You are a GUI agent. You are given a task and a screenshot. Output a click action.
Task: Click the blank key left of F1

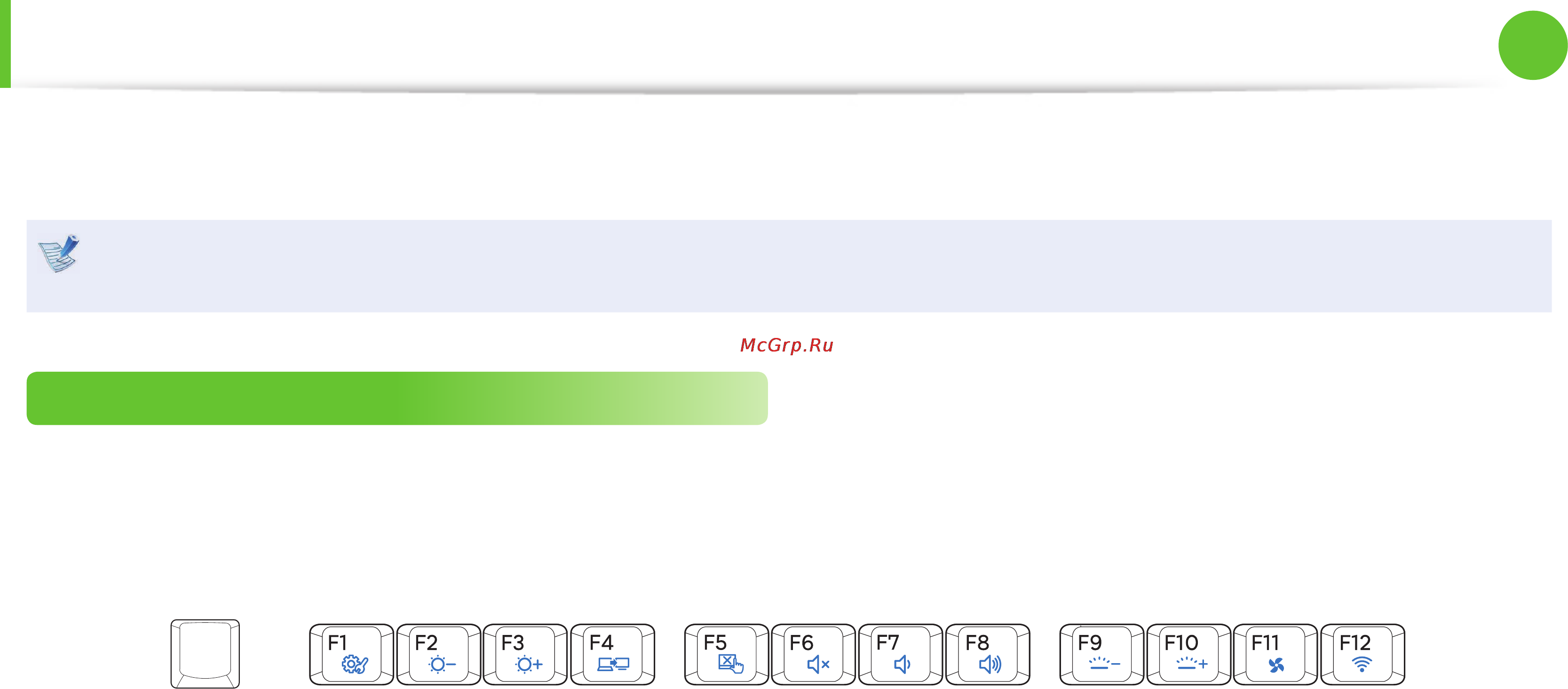point(205,654)
